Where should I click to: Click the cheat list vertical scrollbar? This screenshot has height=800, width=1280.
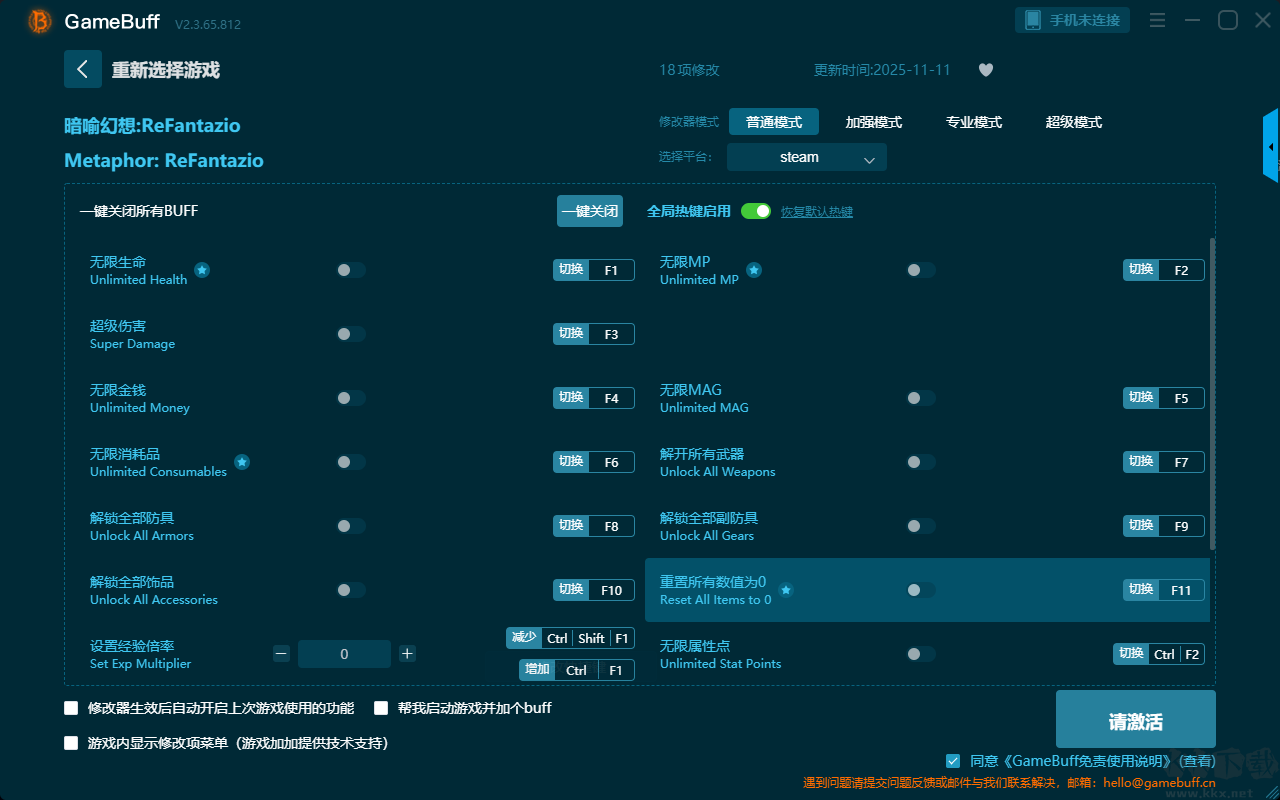[x=1214, y=393]
